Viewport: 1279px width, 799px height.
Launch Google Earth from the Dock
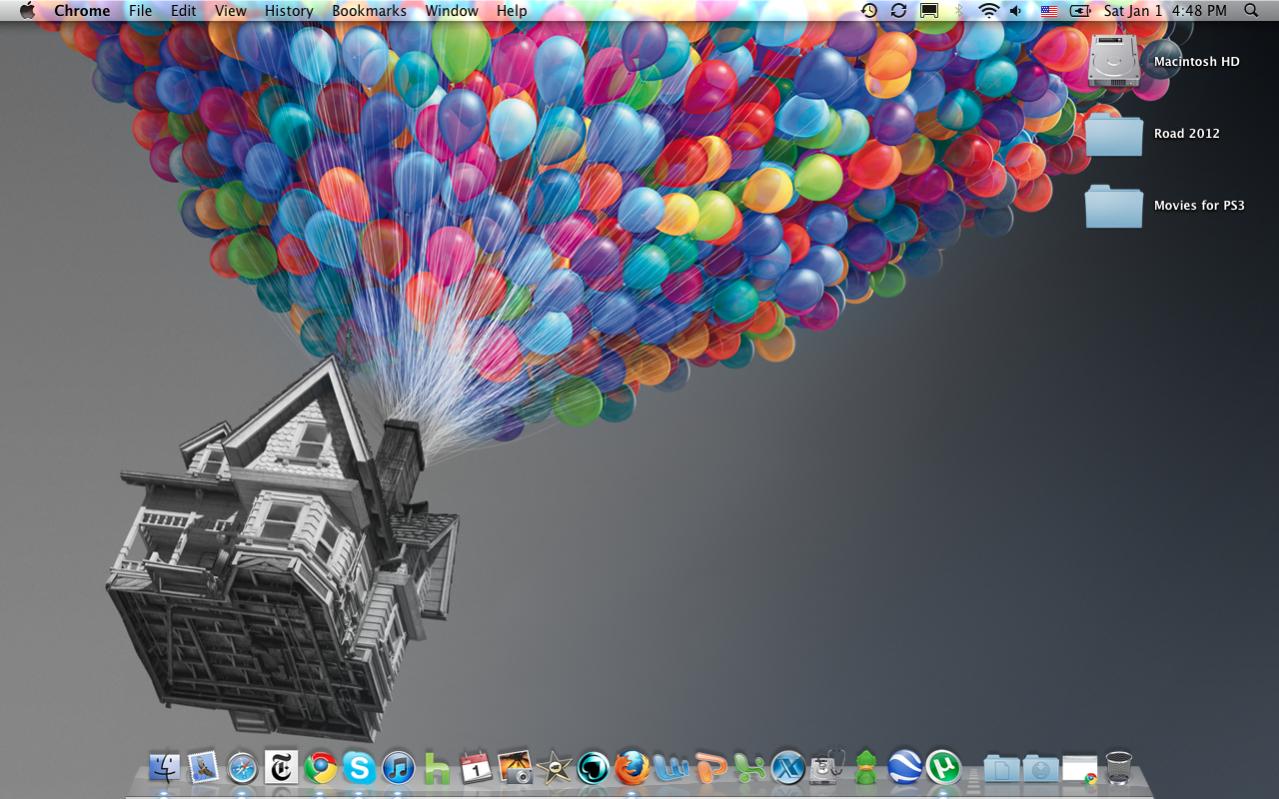[x=905, y=768]
